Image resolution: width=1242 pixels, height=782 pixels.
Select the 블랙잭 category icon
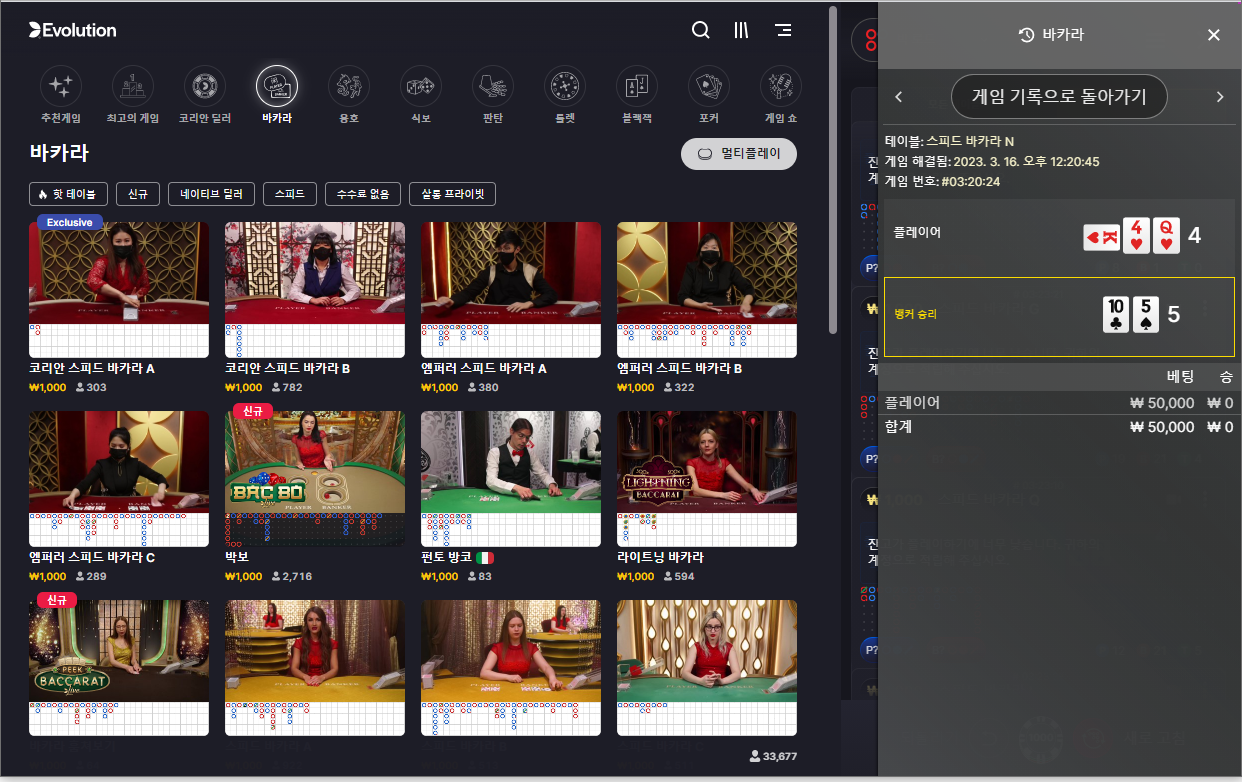637,87
